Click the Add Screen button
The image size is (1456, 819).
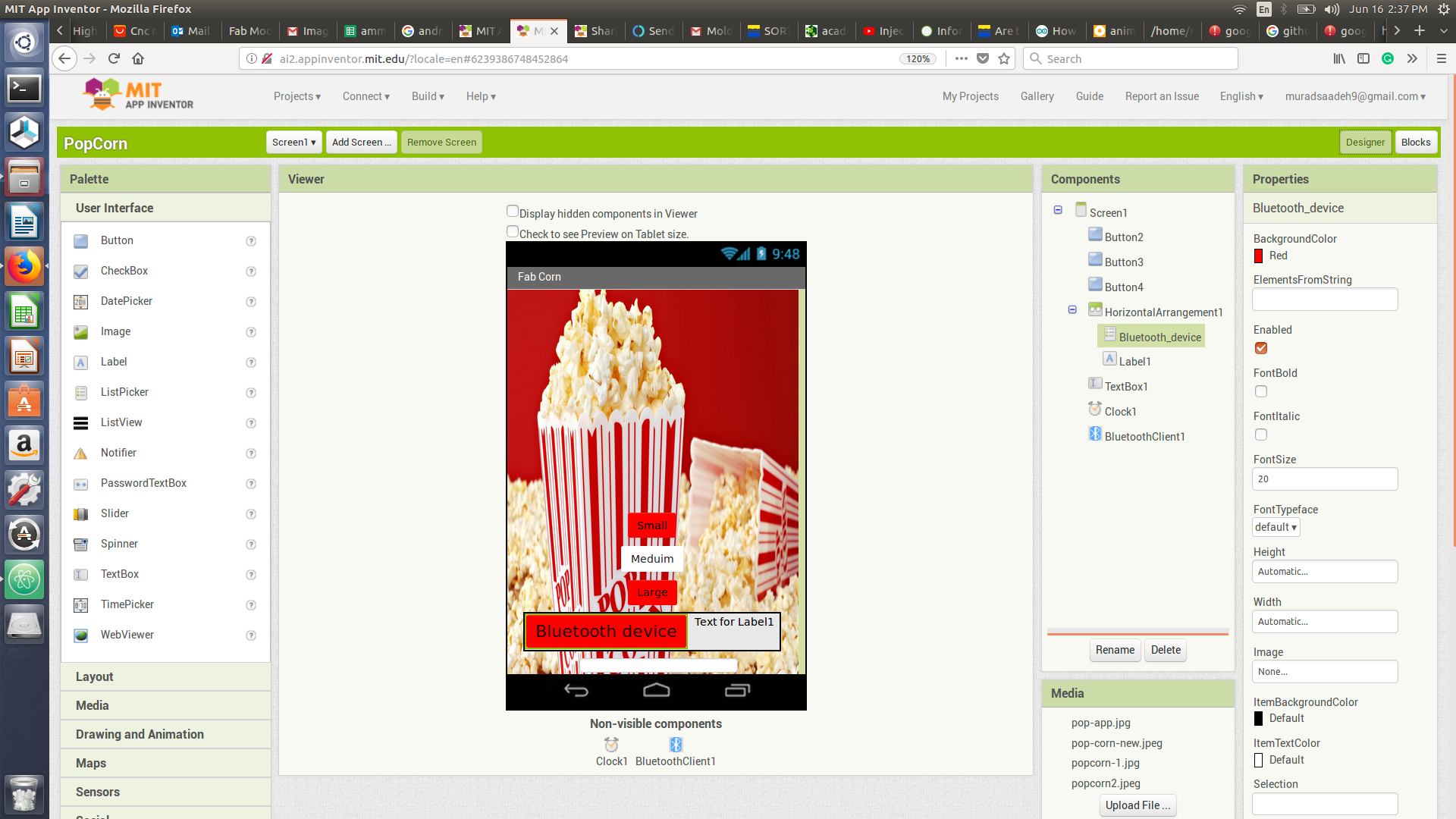coord(362,142)
